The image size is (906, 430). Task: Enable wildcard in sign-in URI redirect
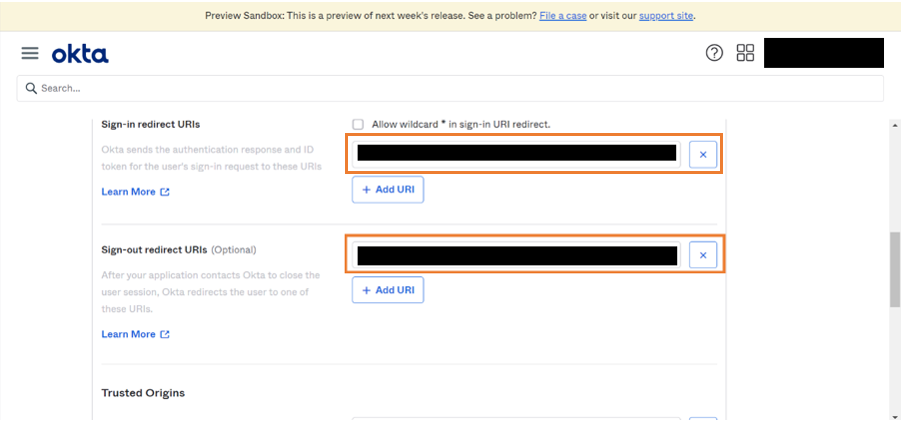pos(358,124)
